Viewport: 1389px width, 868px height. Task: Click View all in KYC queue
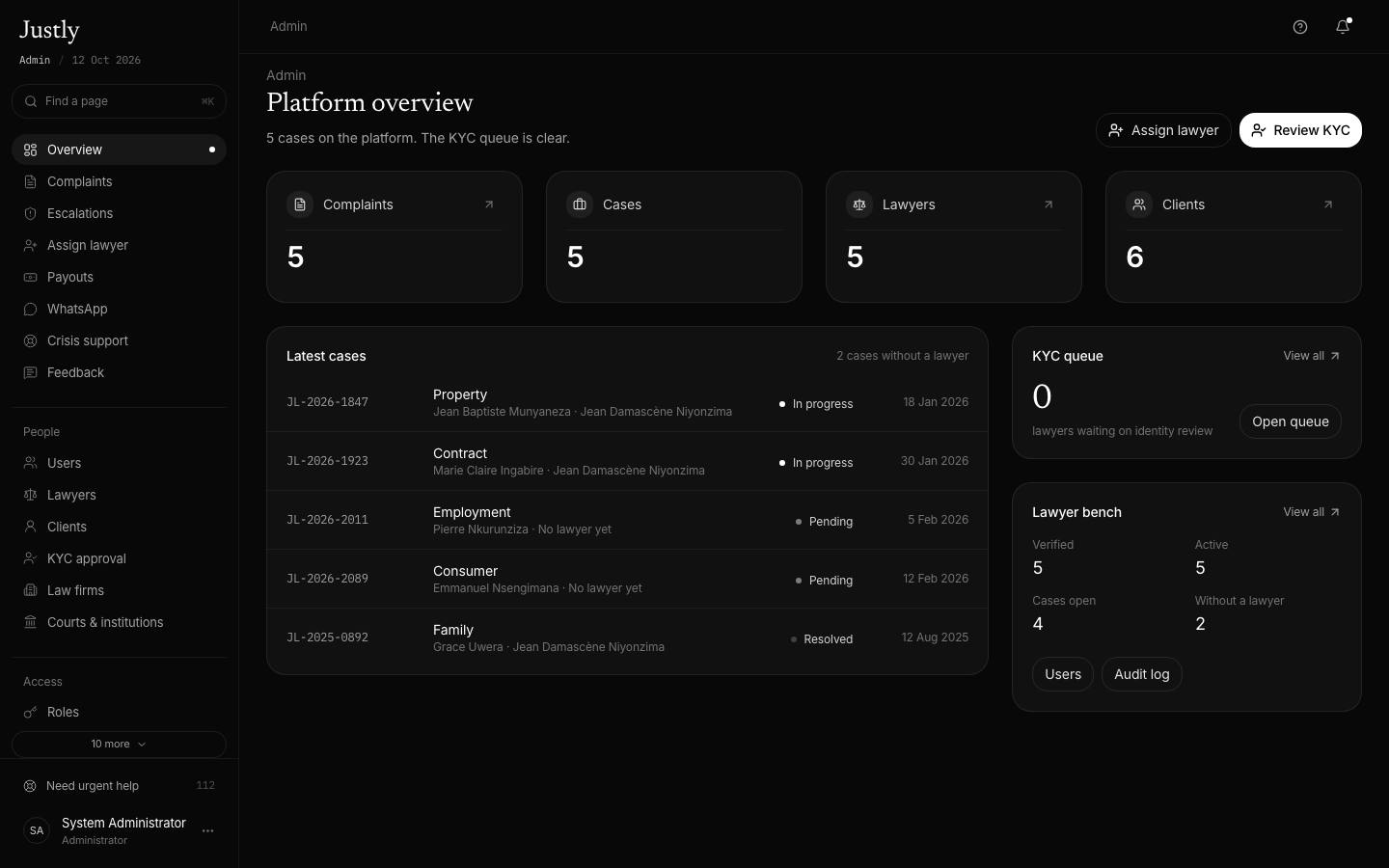[x=1312, y=356]
